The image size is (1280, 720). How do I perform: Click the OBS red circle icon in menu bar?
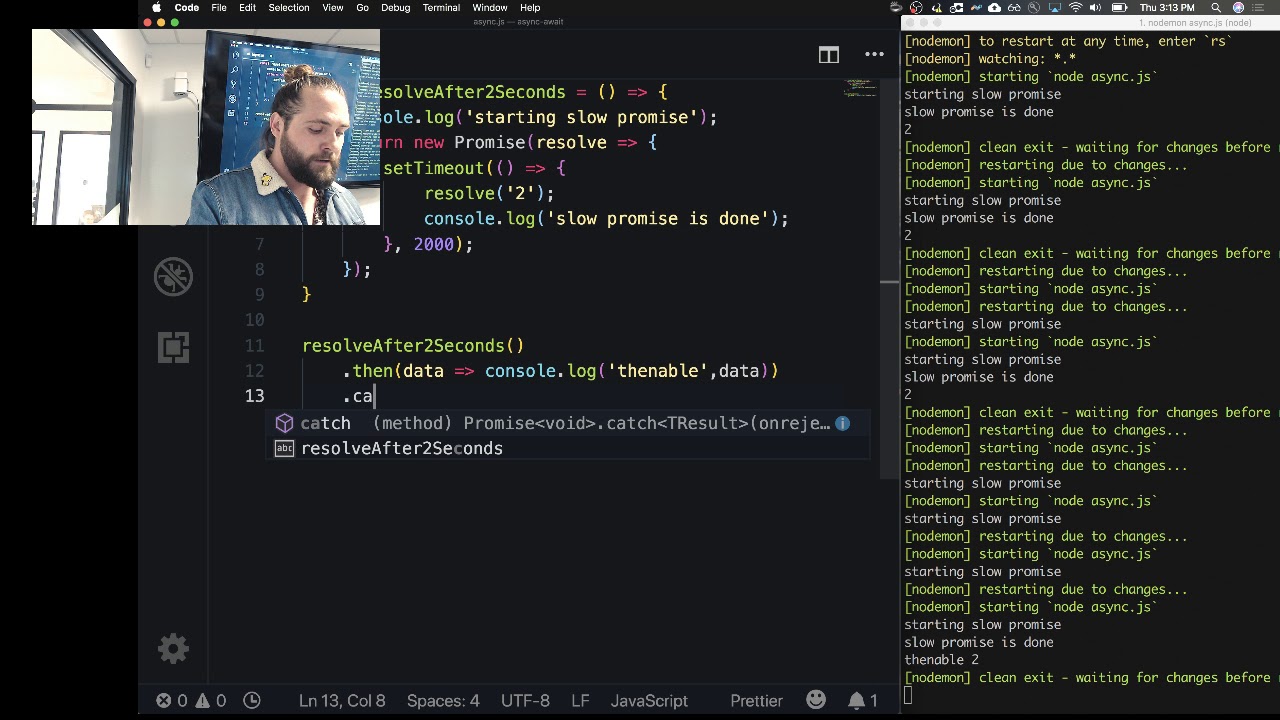[x=916, y=8]
